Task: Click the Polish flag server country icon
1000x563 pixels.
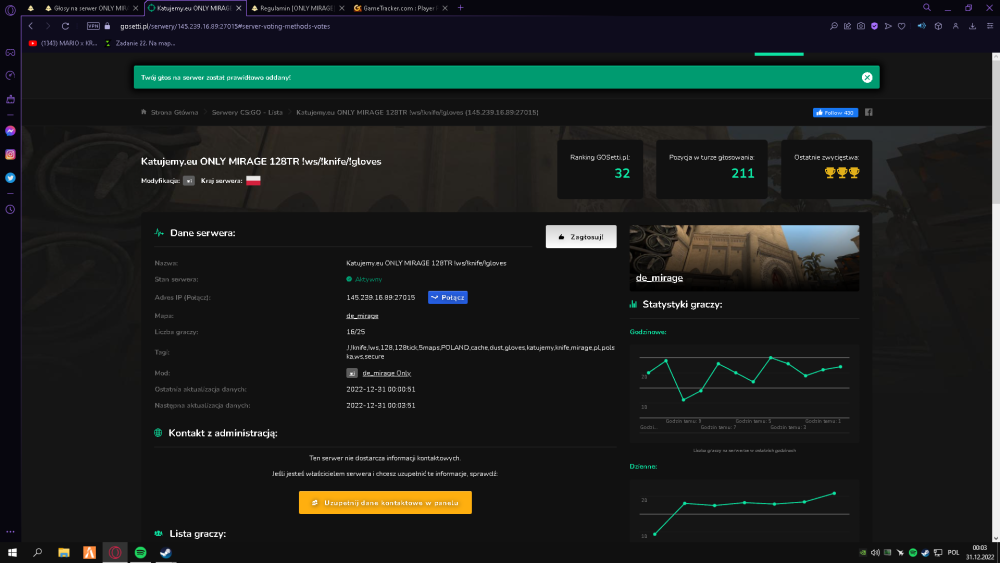Action: 253,180
